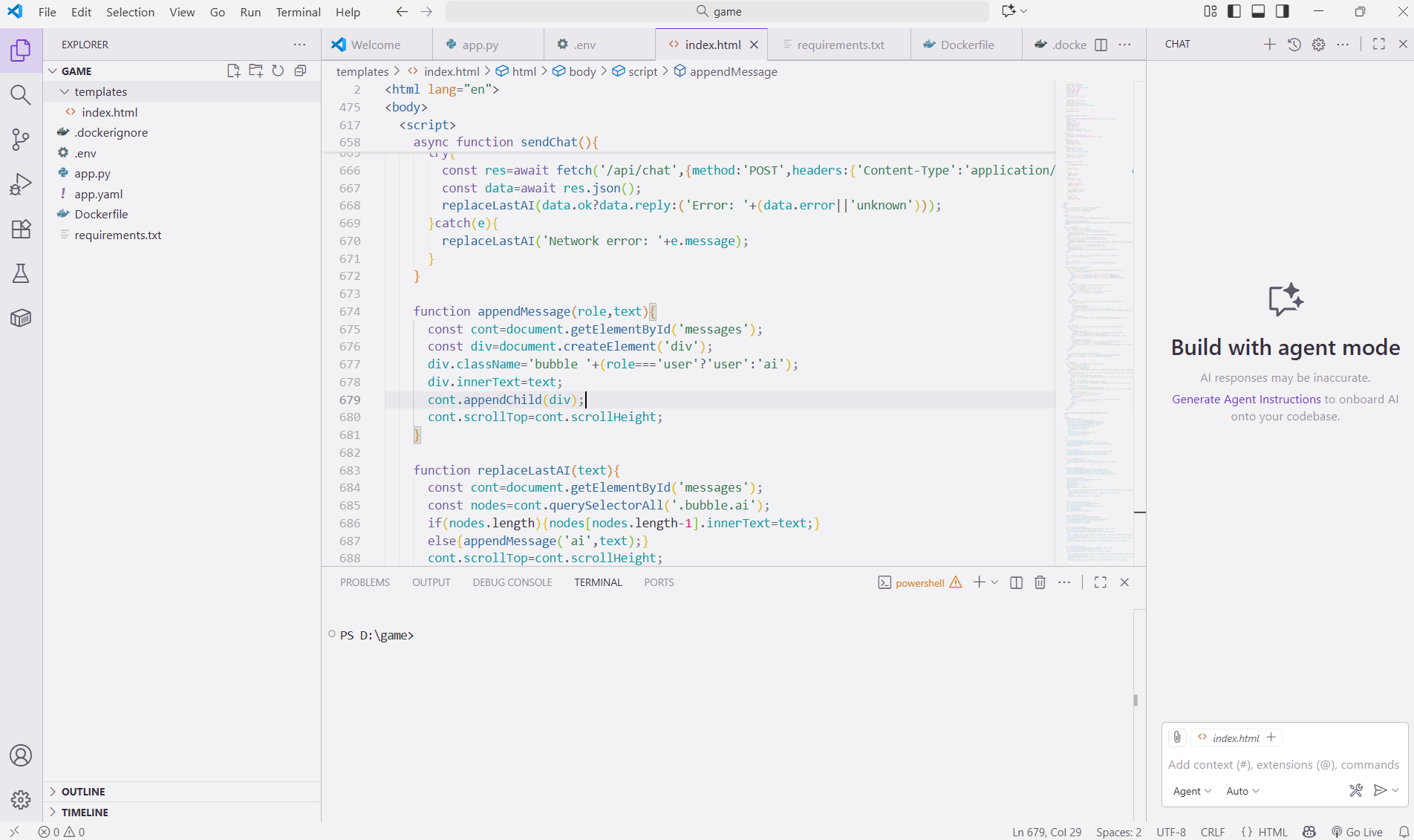Split the editor to the right
This screenshot has height=840, width=1414.
[1101, 45]
